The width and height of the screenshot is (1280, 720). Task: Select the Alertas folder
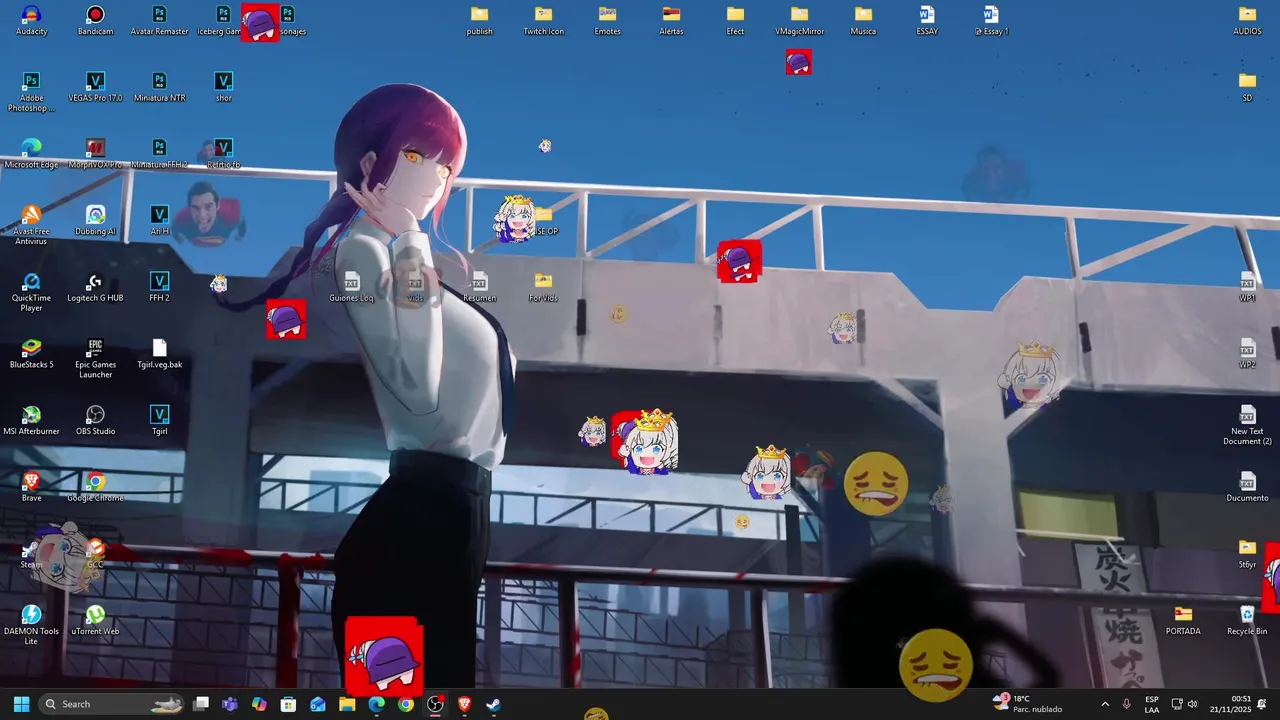(x=671, y=21)
